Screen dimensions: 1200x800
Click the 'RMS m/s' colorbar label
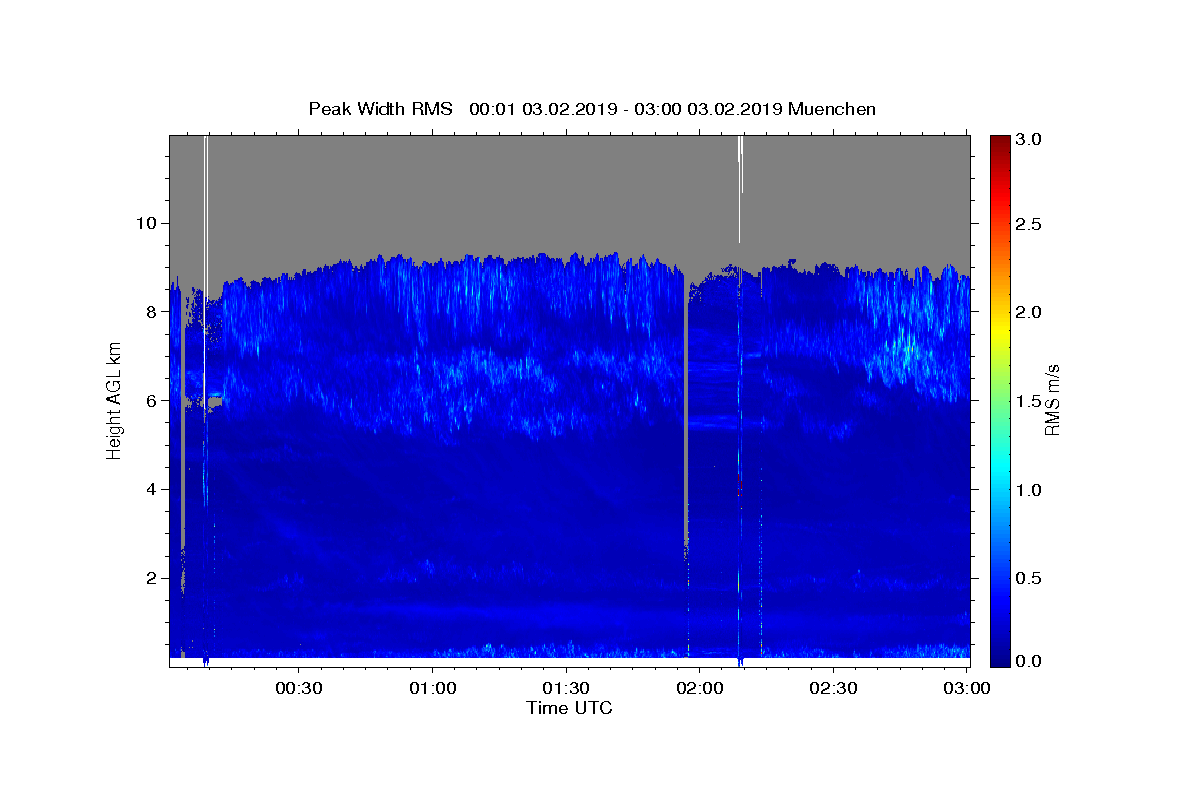(x=1052, y=400)
